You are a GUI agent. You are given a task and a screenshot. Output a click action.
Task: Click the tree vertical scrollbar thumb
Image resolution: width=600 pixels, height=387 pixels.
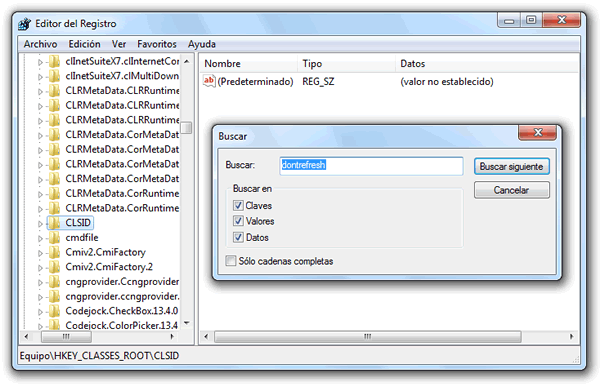pyautogui.click(x=186, y=127)
